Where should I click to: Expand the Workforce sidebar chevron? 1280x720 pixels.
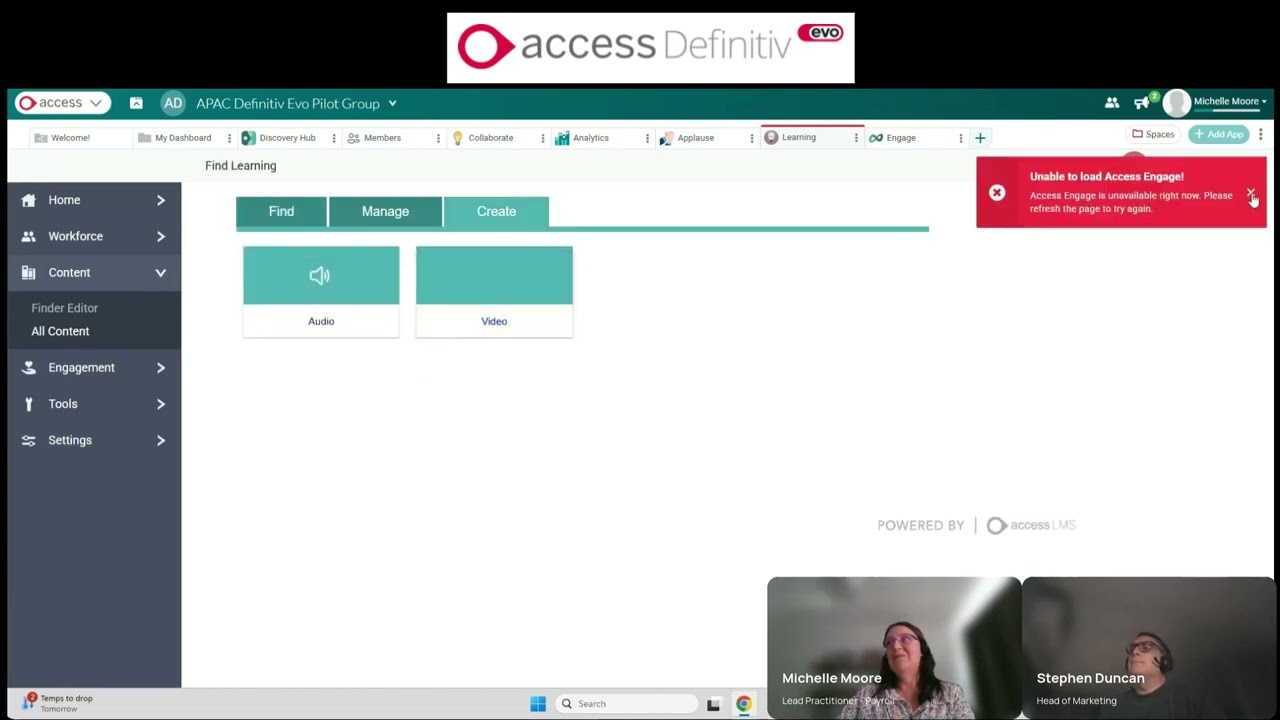[x=161, y=236]
